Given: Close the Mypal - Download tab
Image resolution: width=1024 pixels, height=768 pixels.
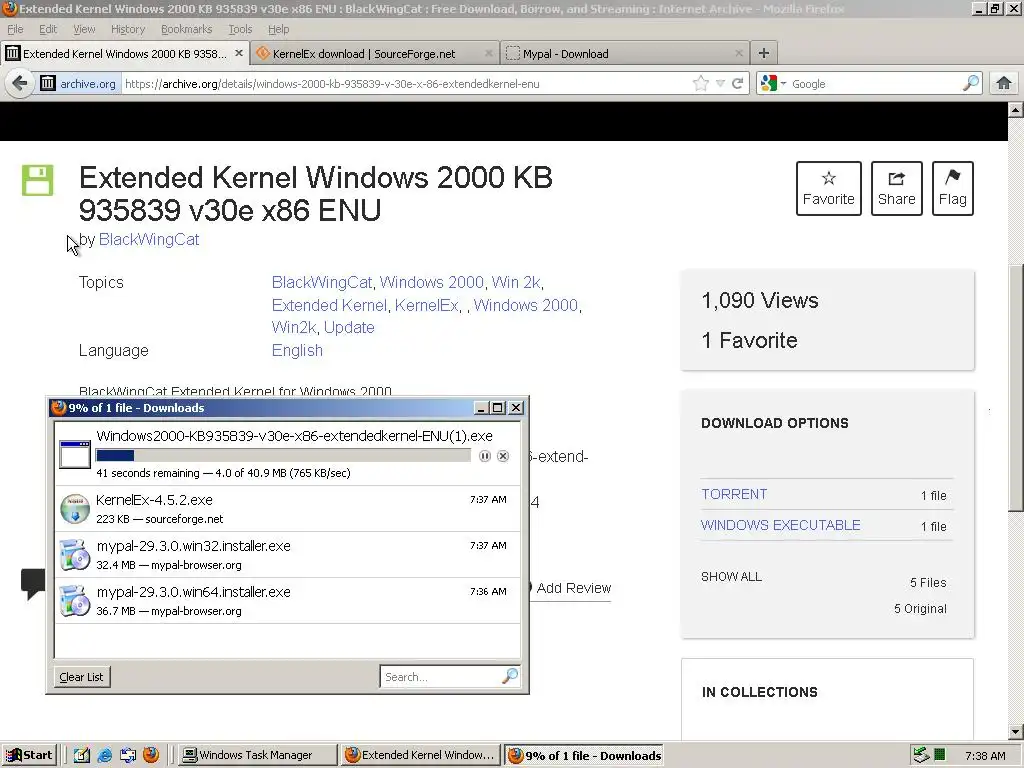Looking at the screenshot, I should click(739, 54).
